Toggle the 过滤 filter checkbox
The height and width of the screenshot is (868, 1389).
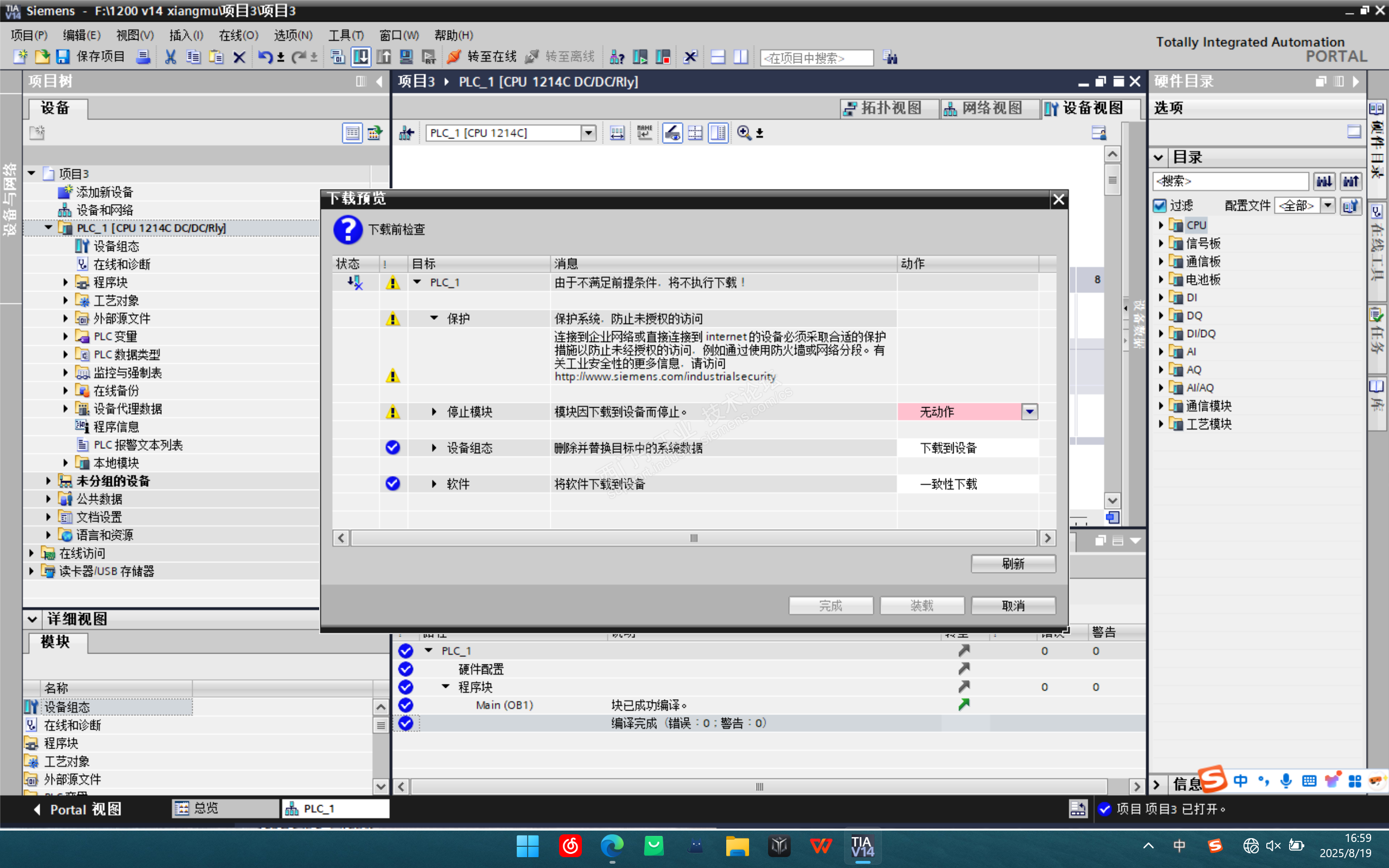coord(1160,206)
